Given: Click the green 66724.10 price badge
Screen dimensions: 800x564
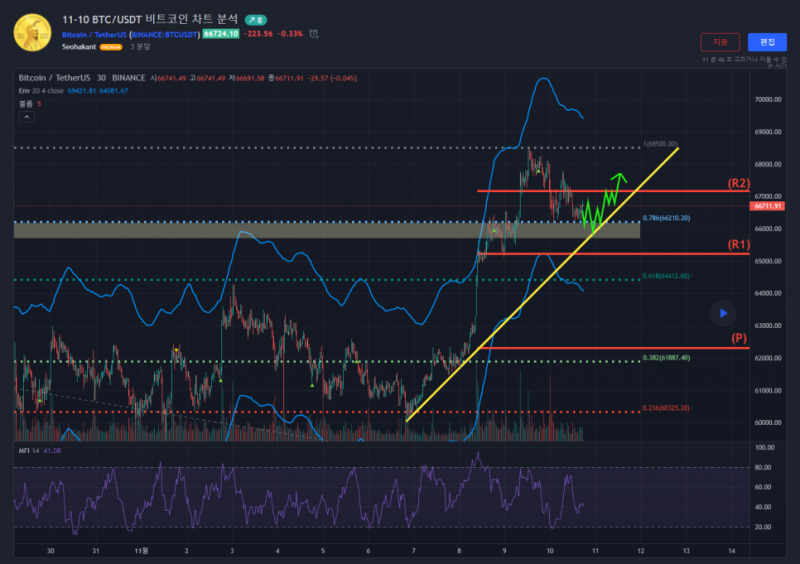Looking at the screenshot, I should click(x=221, y=34).
